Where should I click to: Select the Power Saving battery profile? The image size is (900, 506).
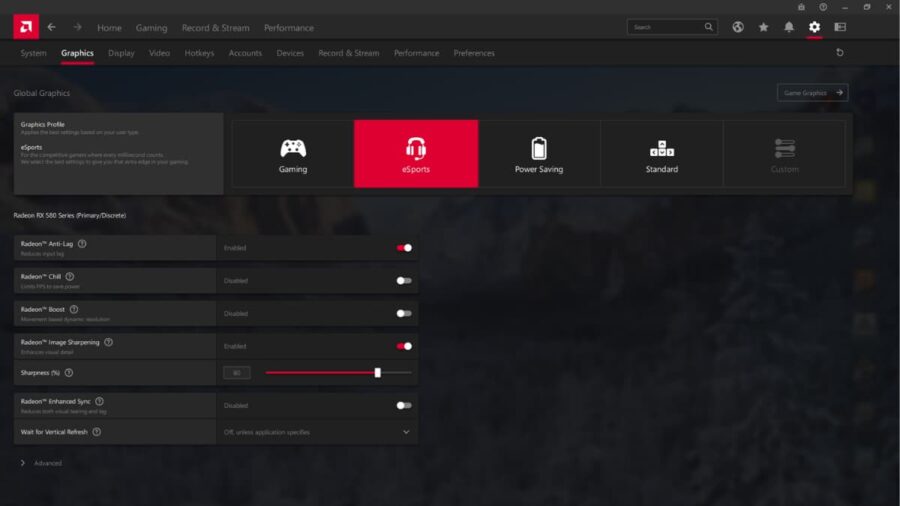pos(539,154)
